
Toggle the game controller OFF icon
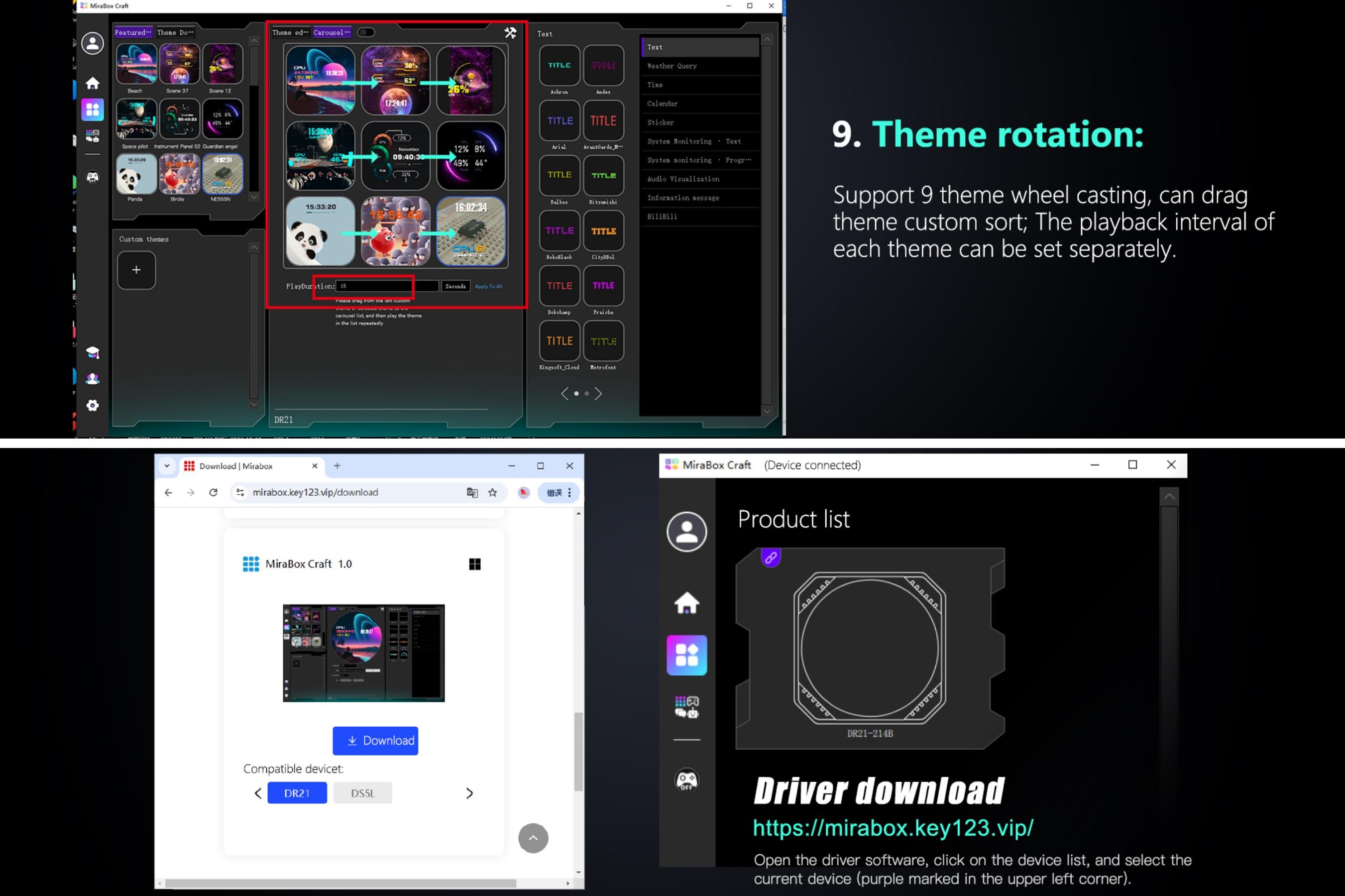[686, 780]
